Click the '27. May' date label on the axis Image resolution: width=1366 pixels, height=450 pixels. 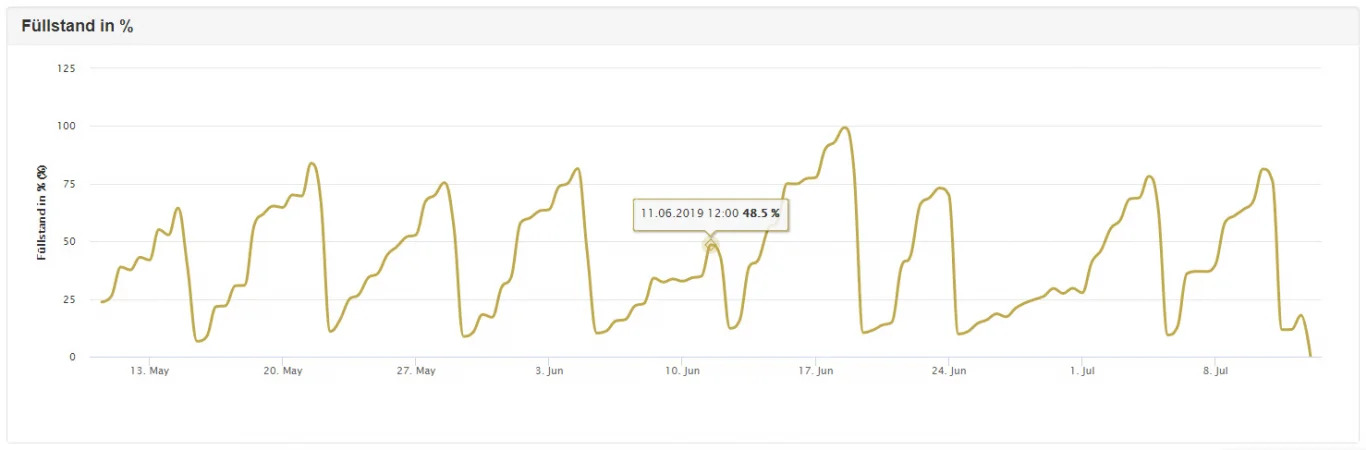pos(416,371)
